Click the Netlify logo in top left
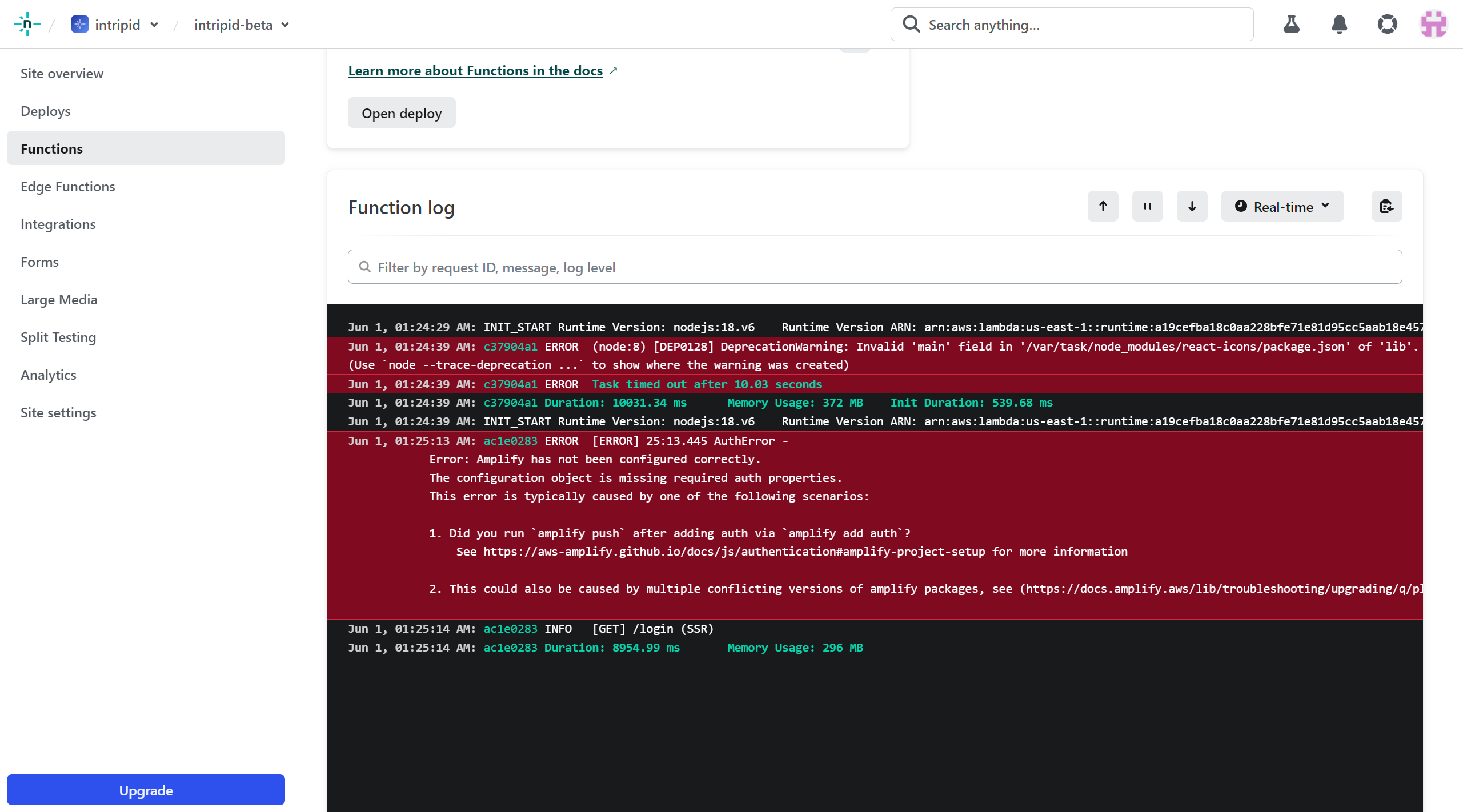 [x=27, y=24]
